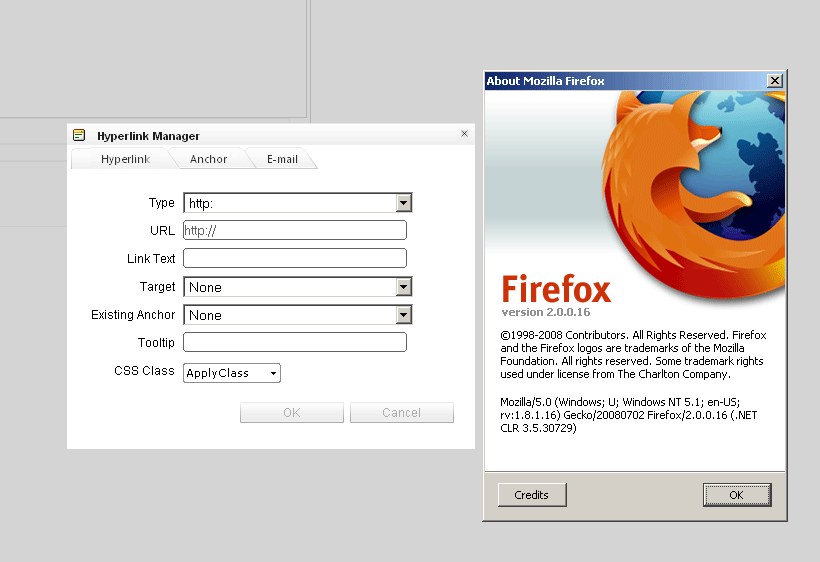Click the Hyperlink Manager title icon

point(79,135)
